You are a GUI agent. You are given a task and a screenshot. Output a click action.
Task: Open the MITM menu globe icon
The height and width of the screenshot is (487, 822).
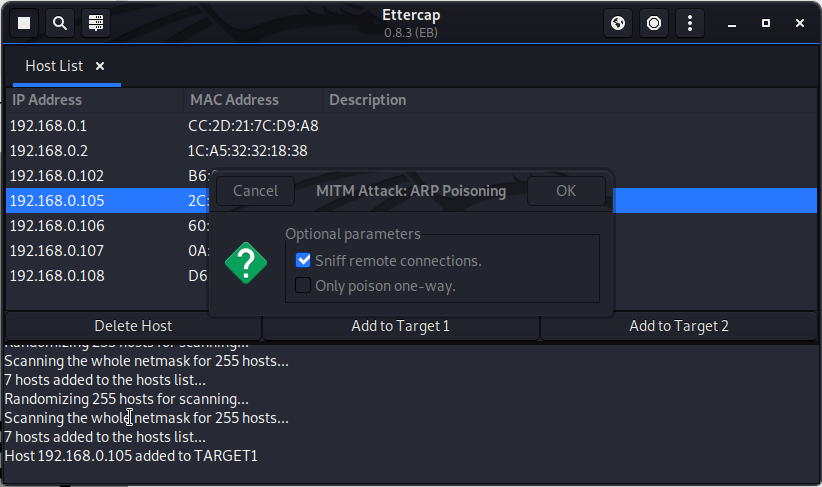619,23
